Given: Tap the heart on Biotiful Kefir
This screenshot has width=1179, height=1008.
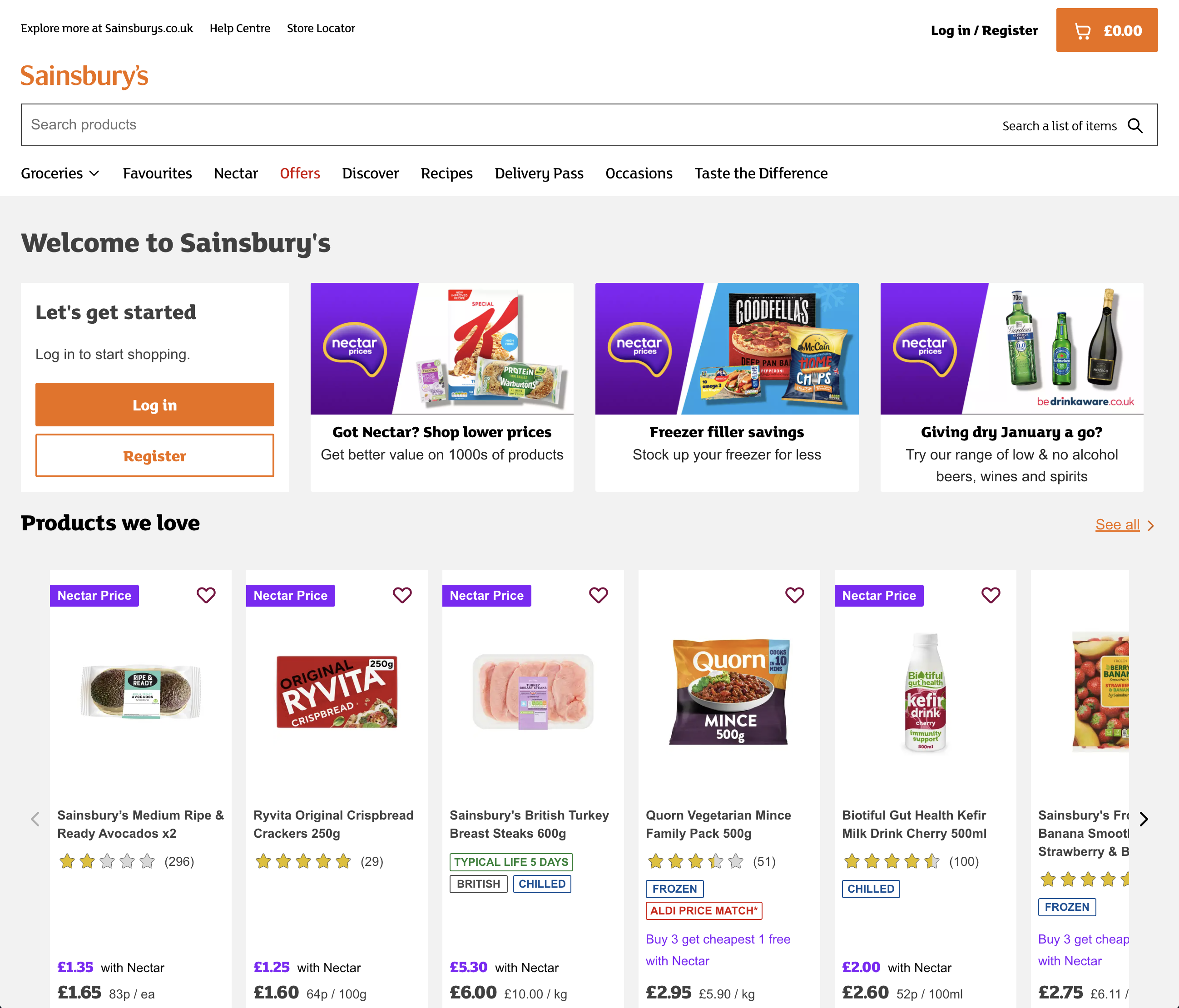Looking at the screenshot, I should pos(991,595).
